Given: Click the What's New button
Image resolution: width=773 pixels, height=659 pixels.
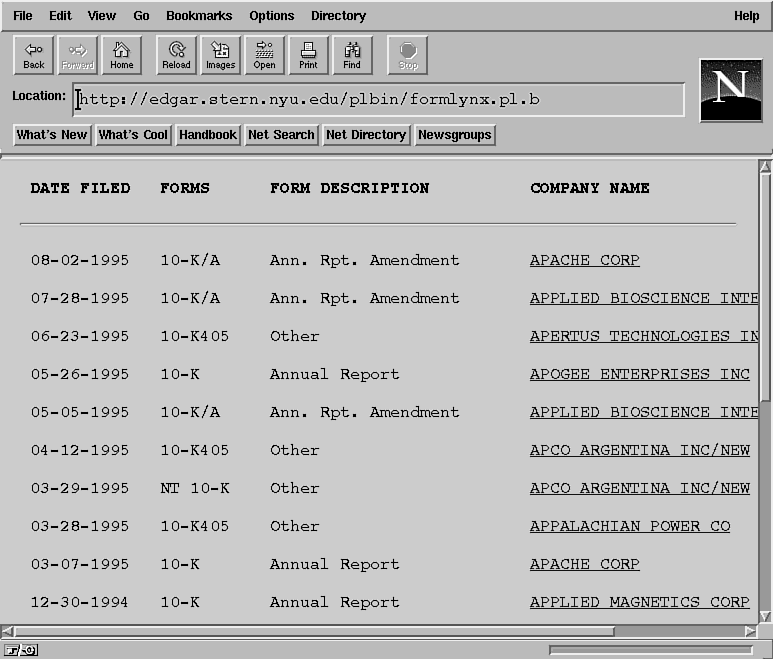Looking at the screenshot, I should coord(52,135).
